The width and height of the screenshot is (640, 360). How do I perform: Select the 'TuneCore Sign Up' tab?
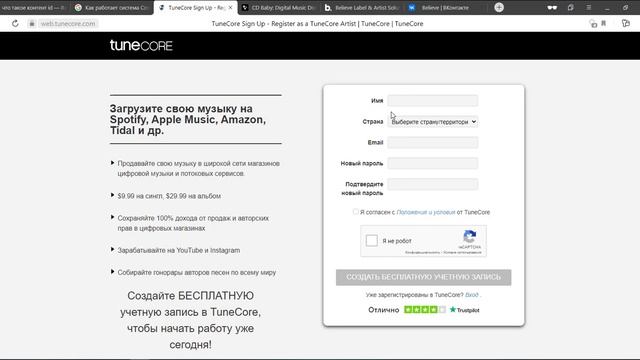click(196, 8)
